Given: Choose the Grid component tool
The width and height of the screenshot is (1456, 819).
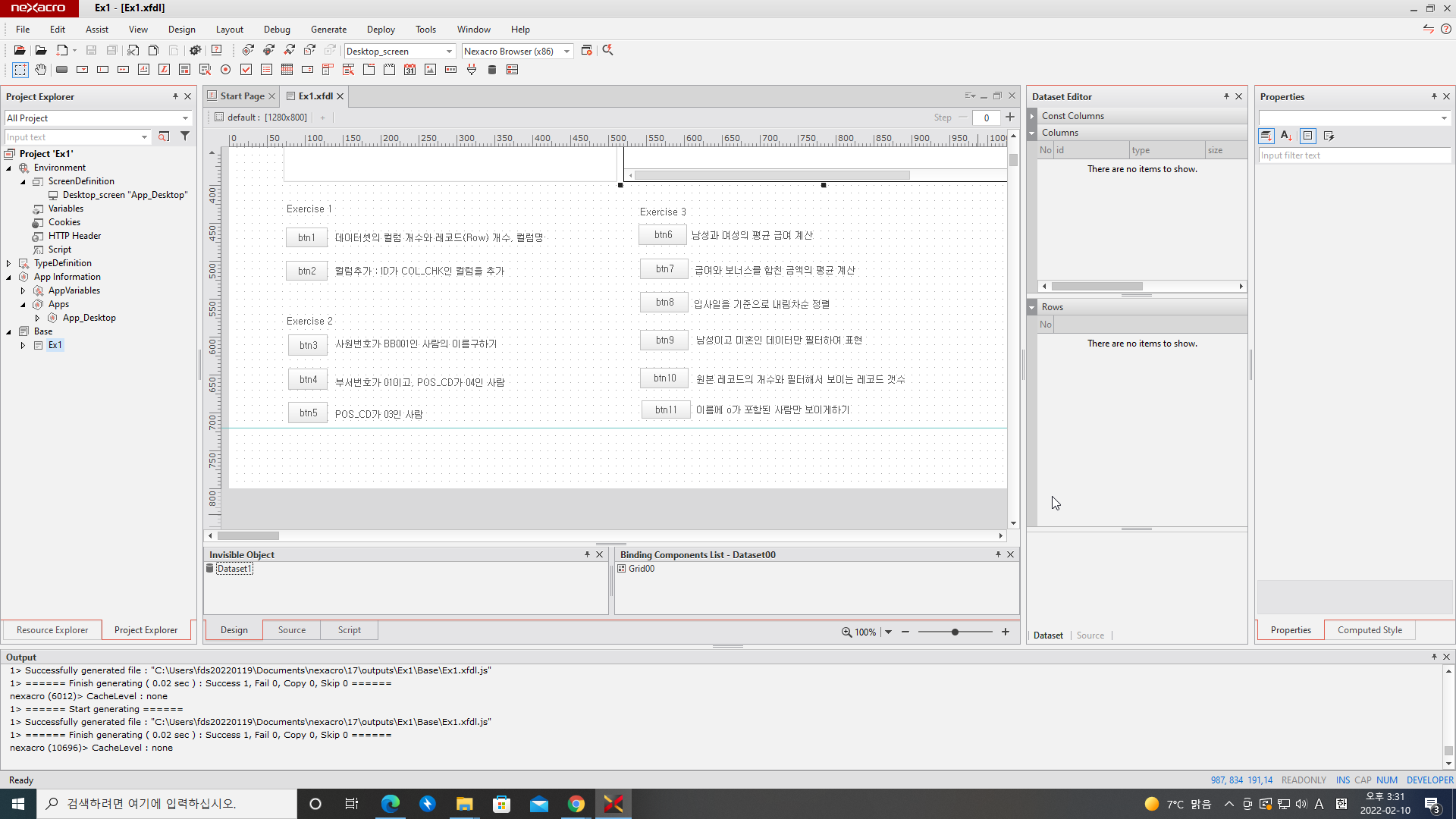Looking at the screenshot, I should point(287,70).
